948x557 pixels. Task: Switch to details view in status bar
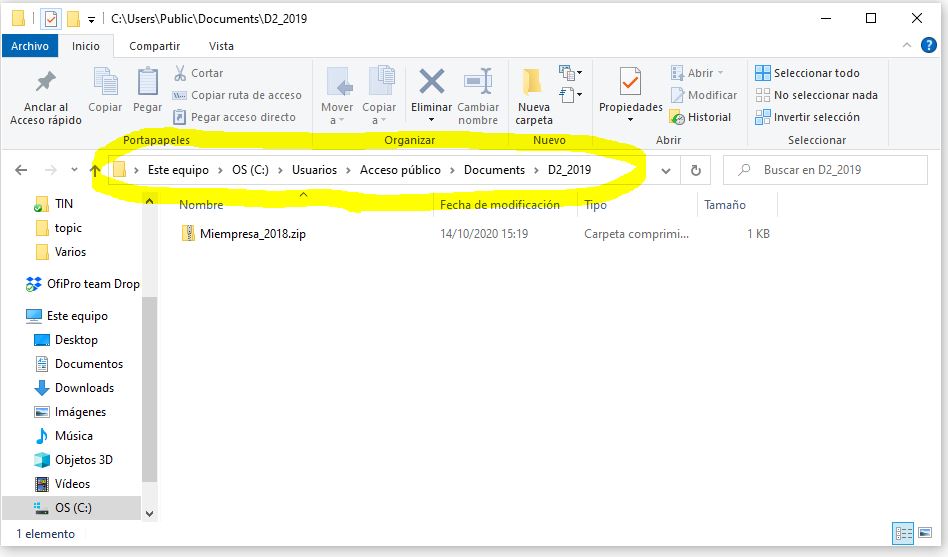[x=903, y=534]
